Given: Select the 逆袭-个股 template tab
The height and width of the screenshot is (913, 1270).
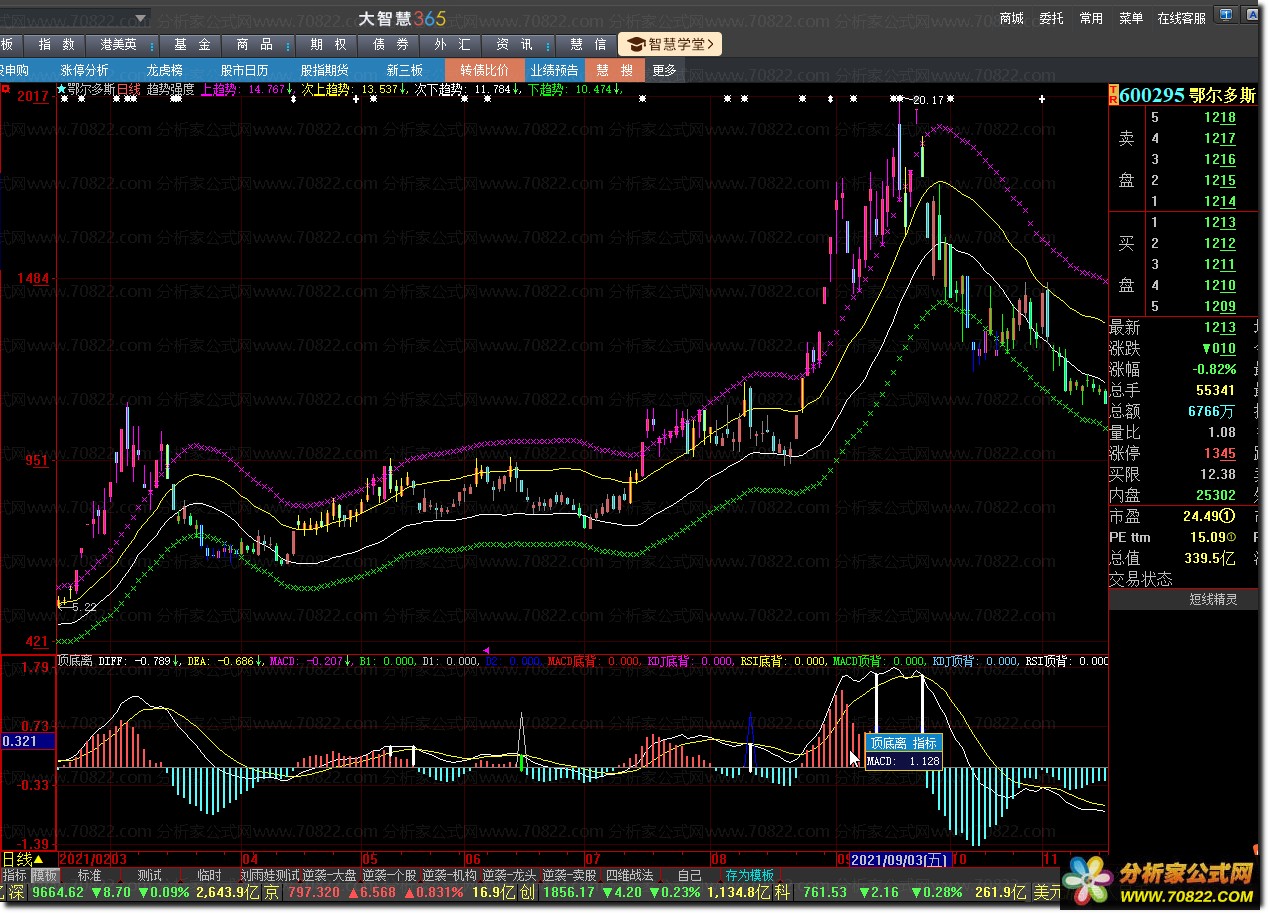Looking at the screenshot, I should 389,876.
